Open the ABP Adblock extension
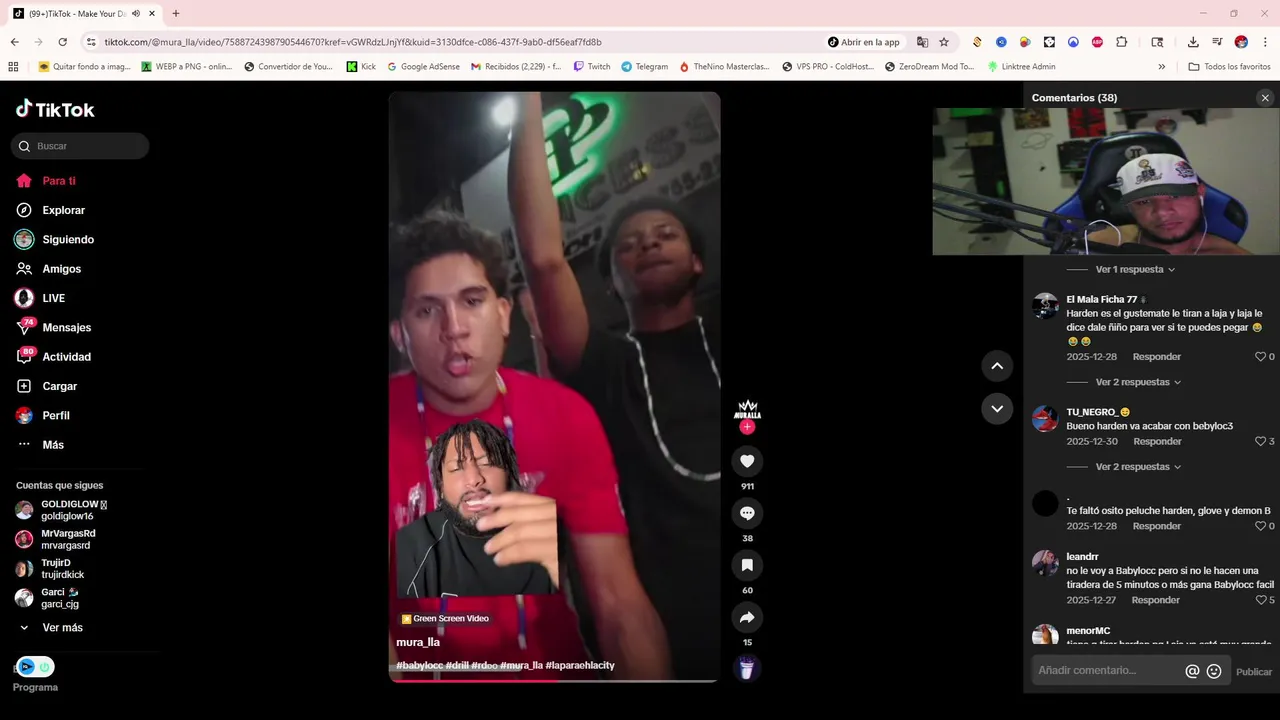The image size is (1280, 720). [1097, 42]
